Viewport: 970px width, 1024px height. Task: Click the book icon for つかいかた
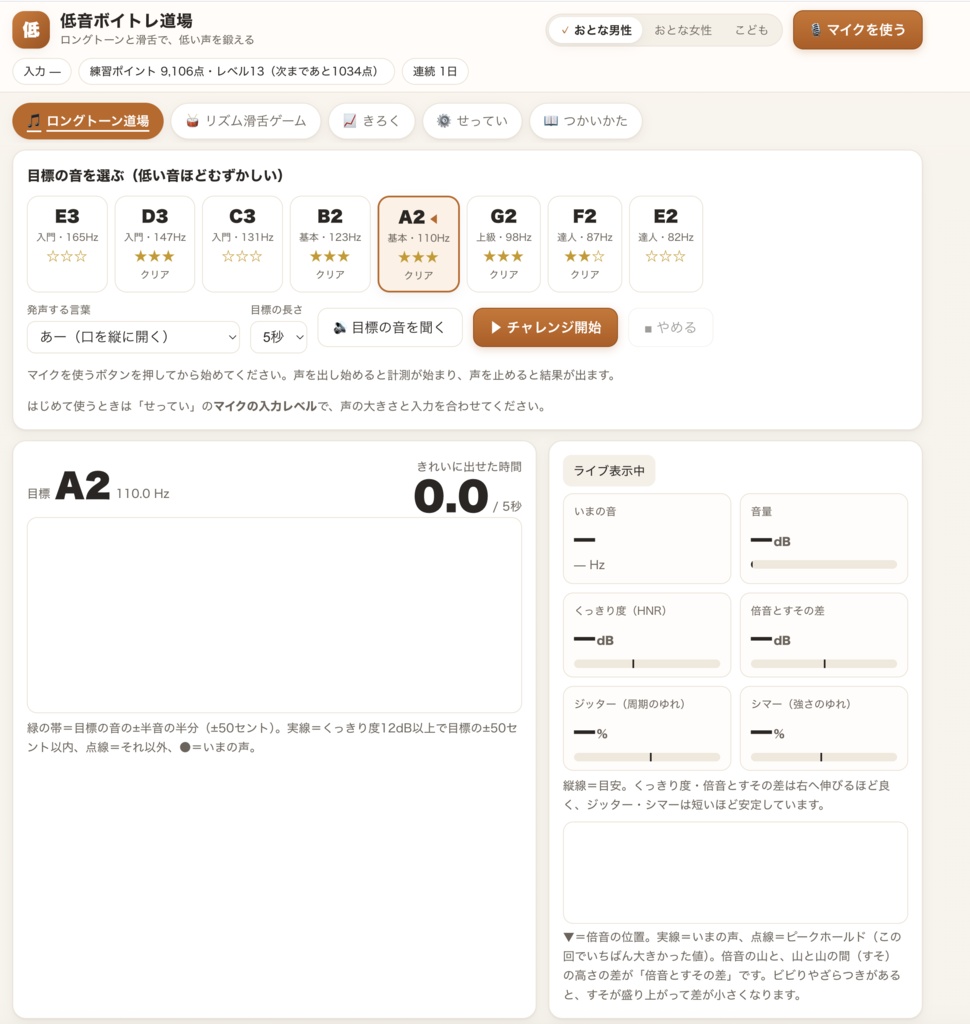coord(551,121)
